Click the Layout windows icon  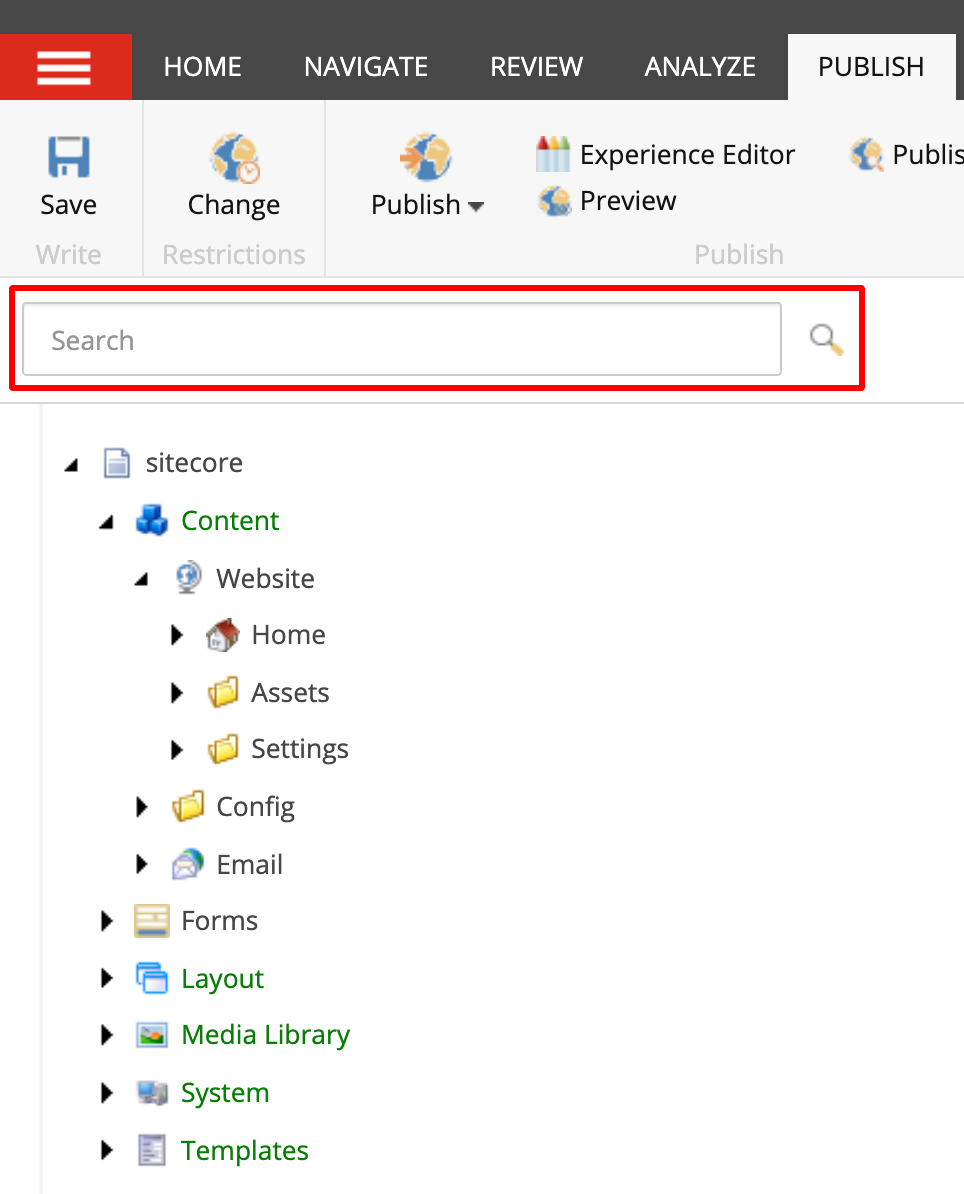point(152,978)
